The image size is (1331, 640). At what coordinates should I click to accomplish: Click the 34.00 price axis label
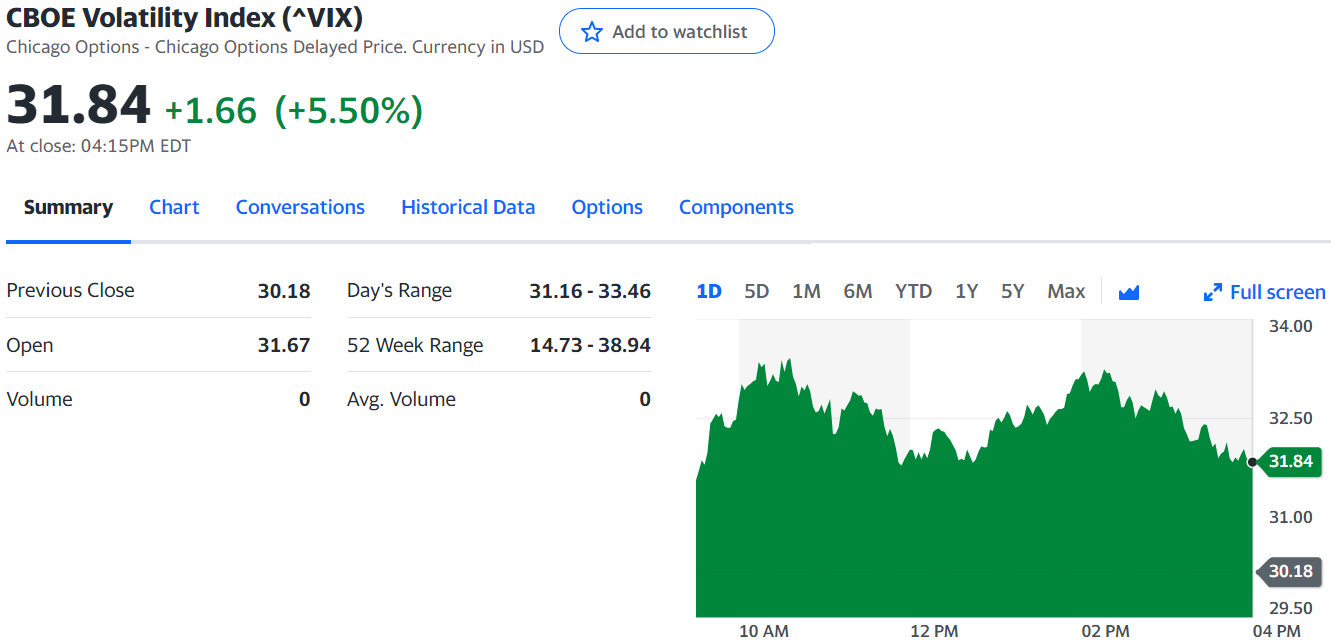click(x=1292, y=326)
